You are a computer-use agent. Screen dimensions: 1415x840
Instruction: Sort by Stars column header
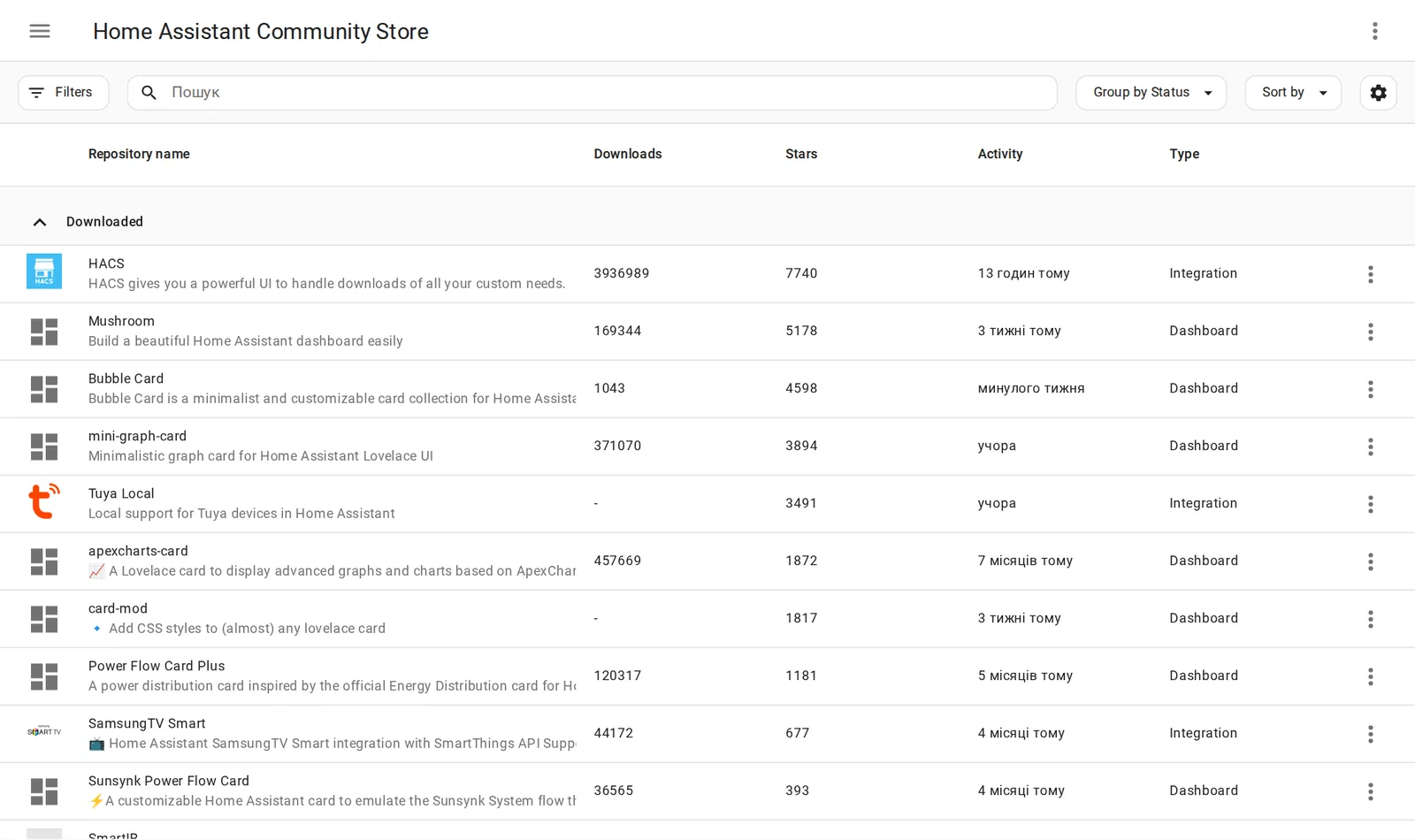(801, 154)
